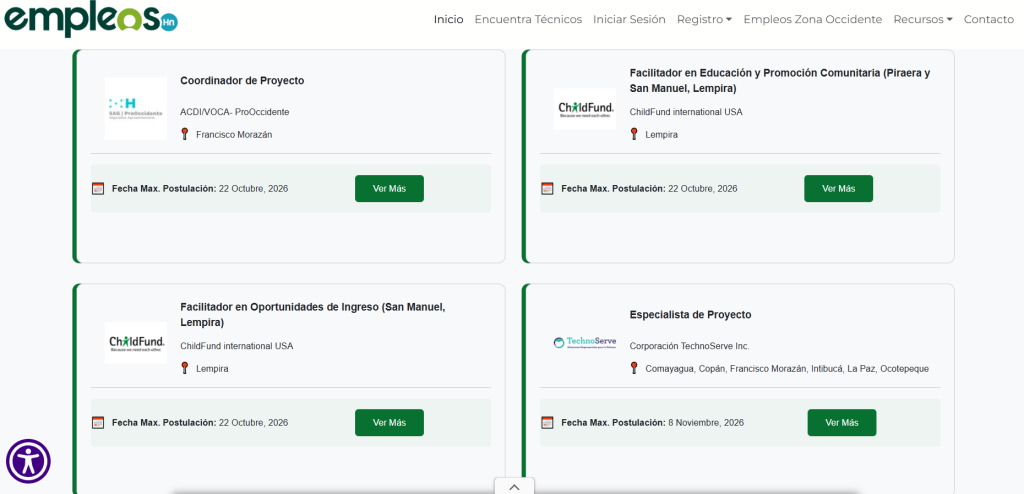Click the scroll-to-top chevron at the bottom
Viewport: 1024px width, 494px height.
514,486
